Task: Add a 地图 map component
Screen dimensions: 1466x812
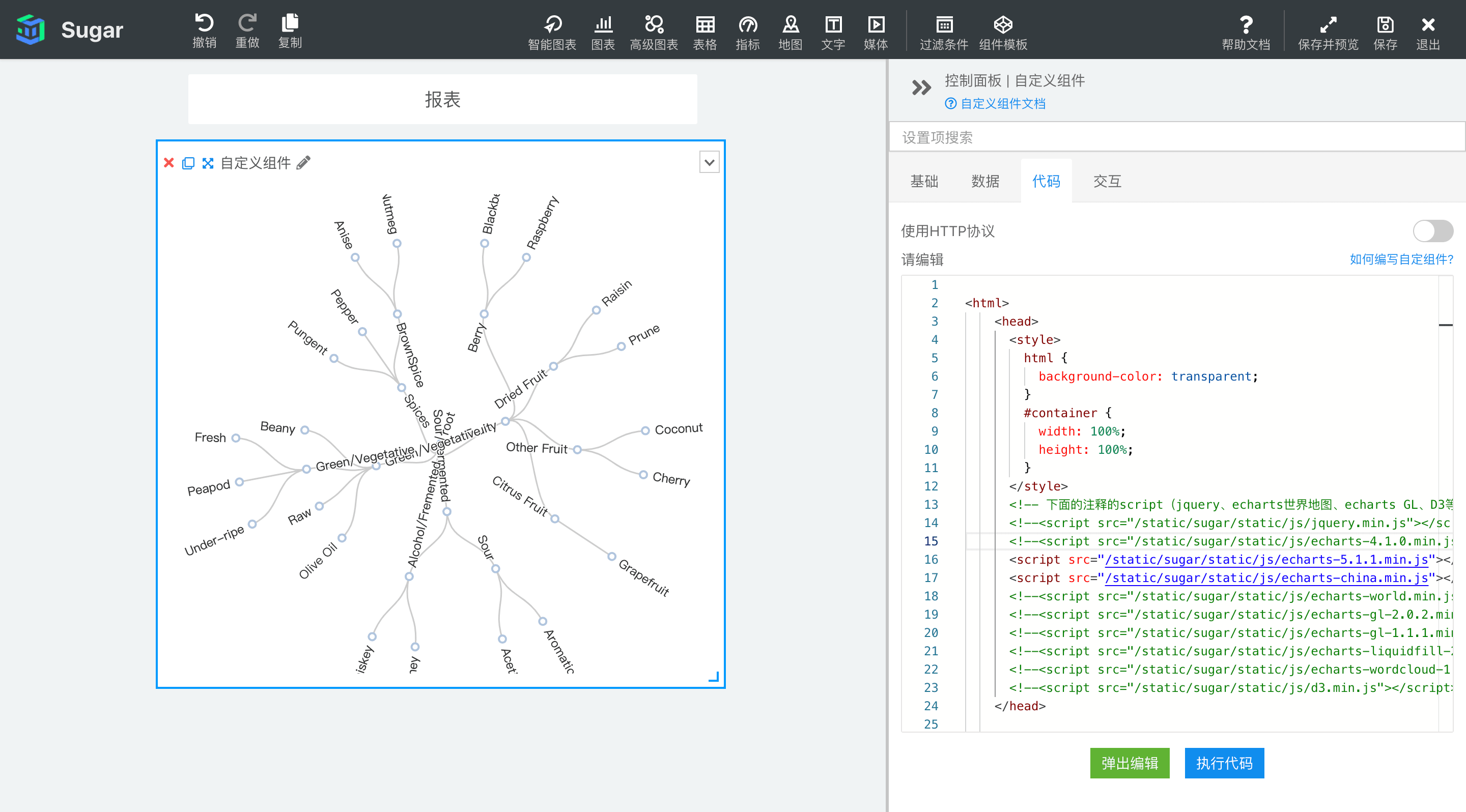Action: click(x=790, y=33)
